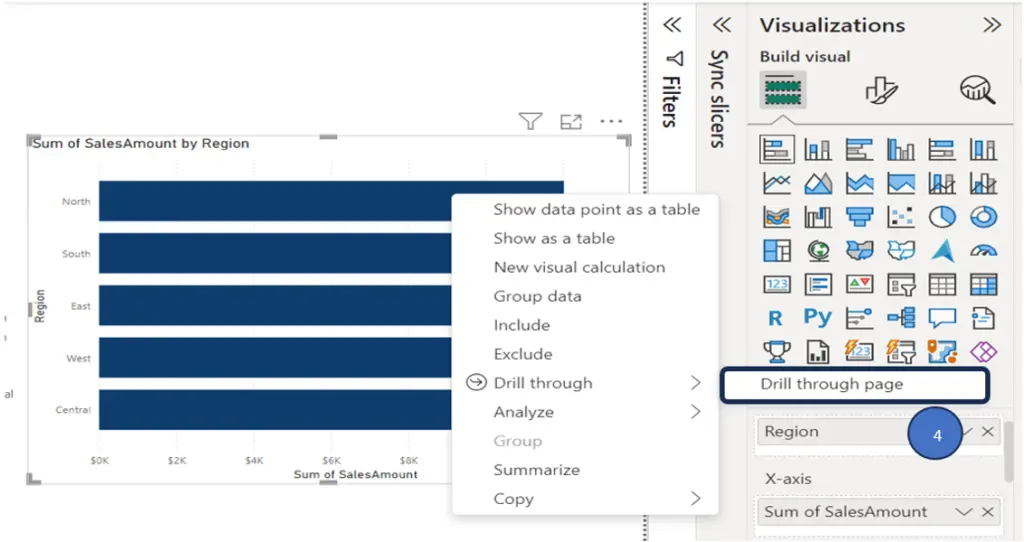Collapse the Visualizations pane
Screen dimensions: 1024x542
click(x=992, y=25)
